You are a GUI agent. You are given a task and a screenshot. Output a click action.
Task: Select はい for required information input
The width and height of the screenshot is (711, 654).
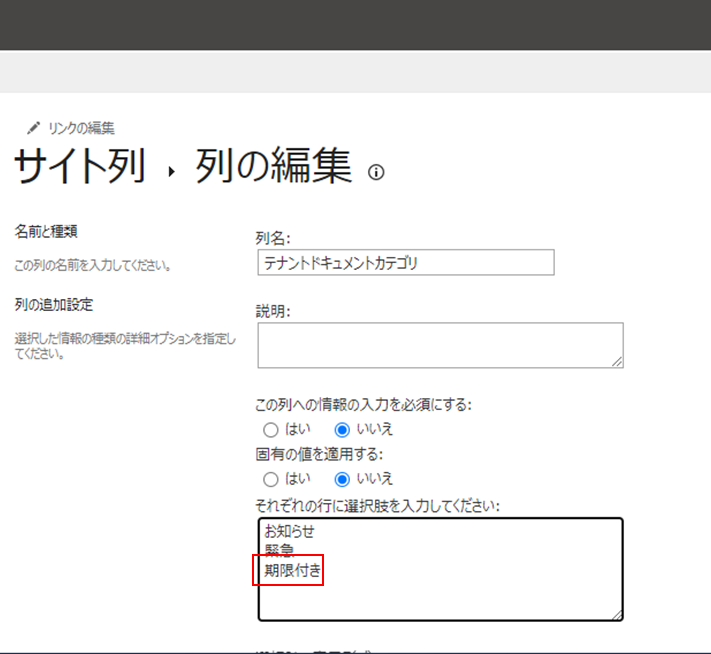pos(270,429)
